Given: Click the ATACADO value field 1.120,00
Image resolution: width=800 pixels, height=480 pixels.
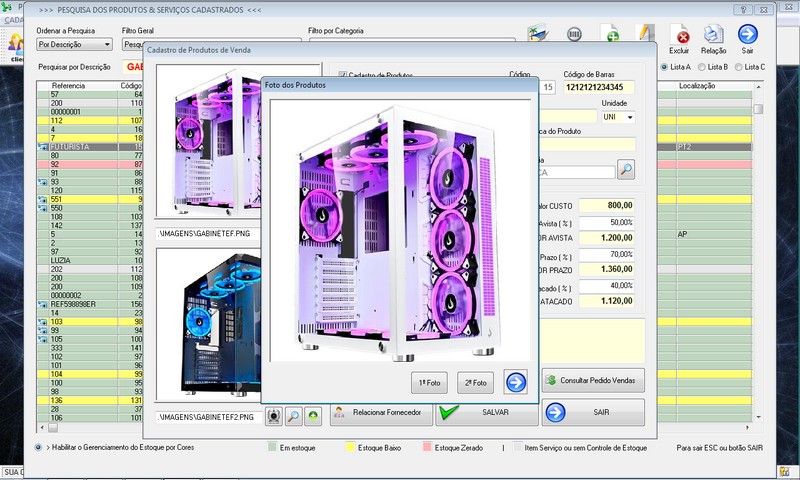Looking at the screenshot, I should pos(607,301).
